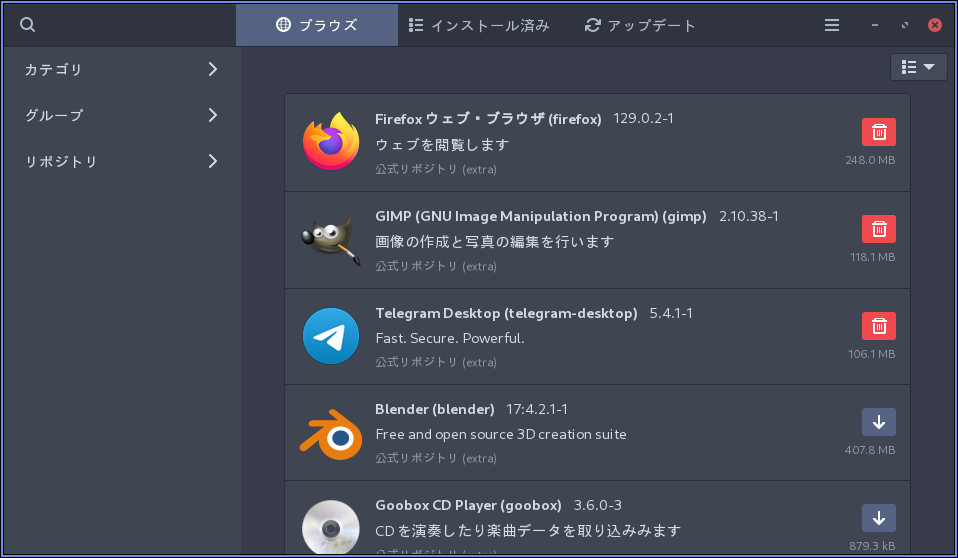The image size is (958, 558).
Task: Click the GIMP mascot icon
Action: click(x=331, y=240)
